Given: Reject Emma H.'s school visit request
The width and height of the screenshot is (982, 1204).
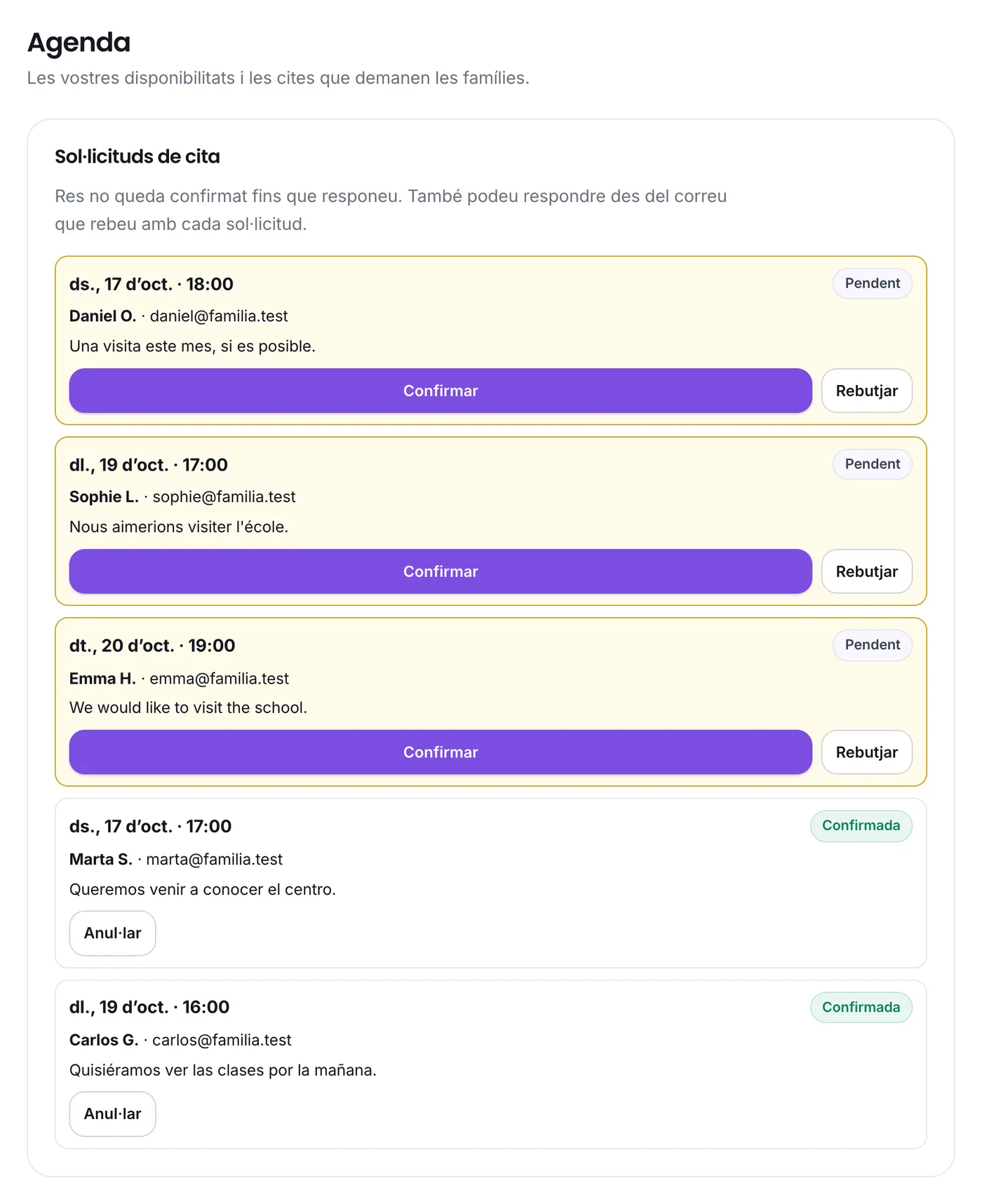Looking at the screenshot, I should (x=866, y=752).
